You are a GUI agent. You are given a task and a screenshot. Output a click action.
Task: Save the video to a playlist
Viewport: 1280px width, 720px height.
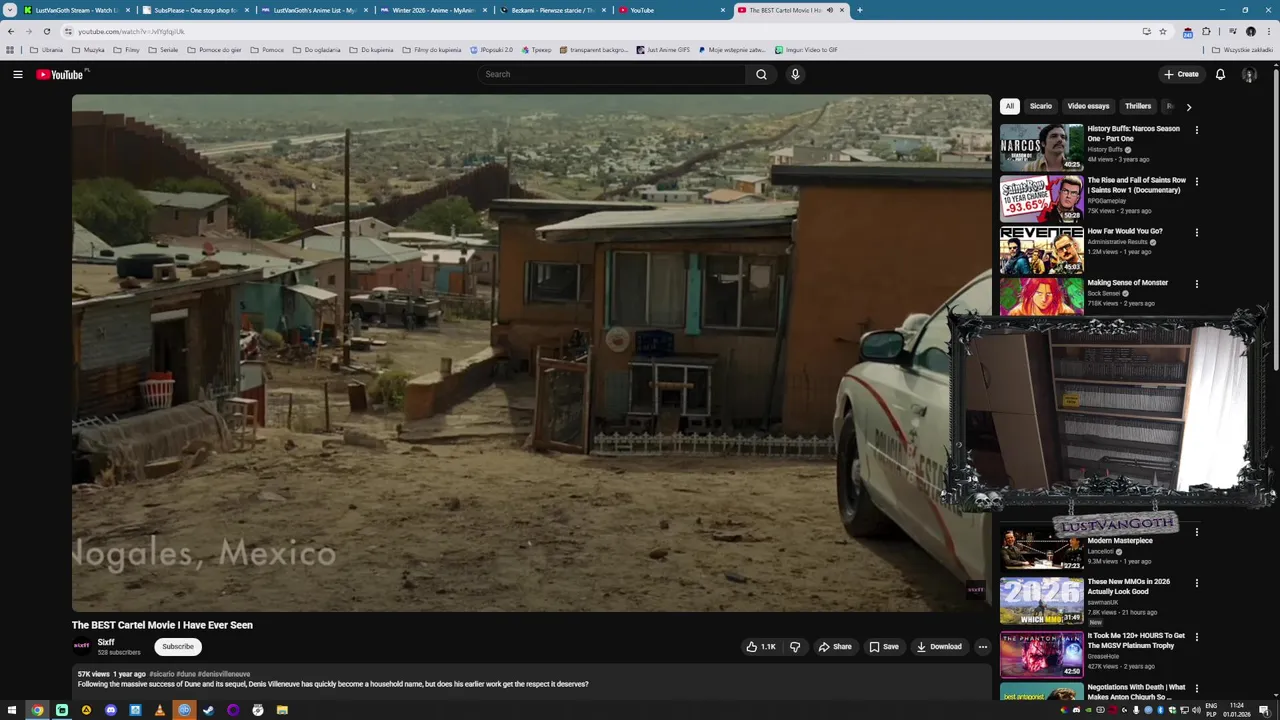883,647
